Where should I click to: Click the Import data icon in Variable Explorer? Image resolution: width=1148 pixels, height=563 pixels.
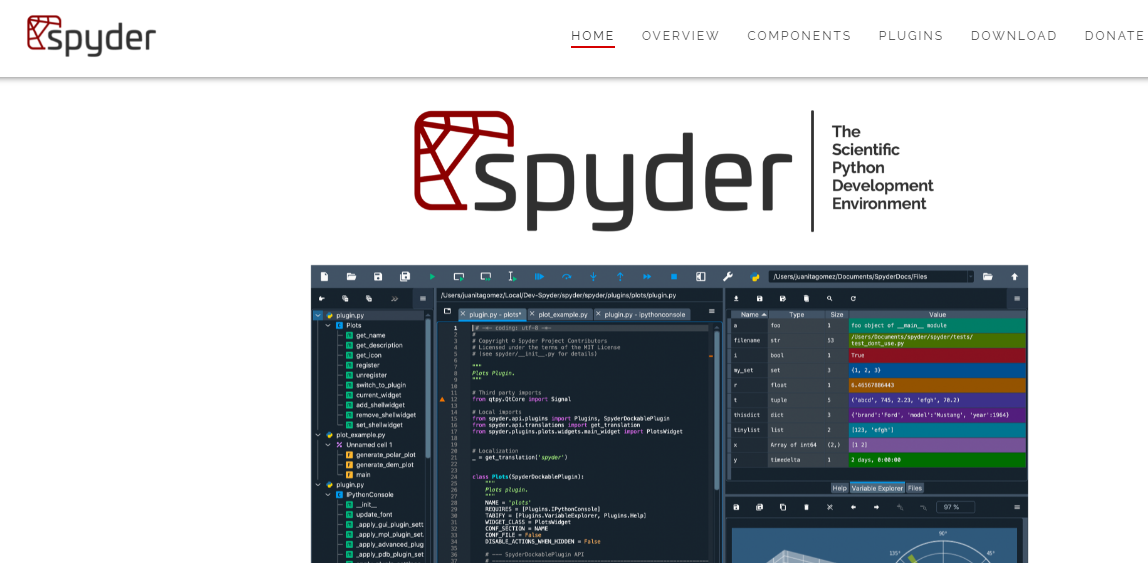click(x=737, y=299)
